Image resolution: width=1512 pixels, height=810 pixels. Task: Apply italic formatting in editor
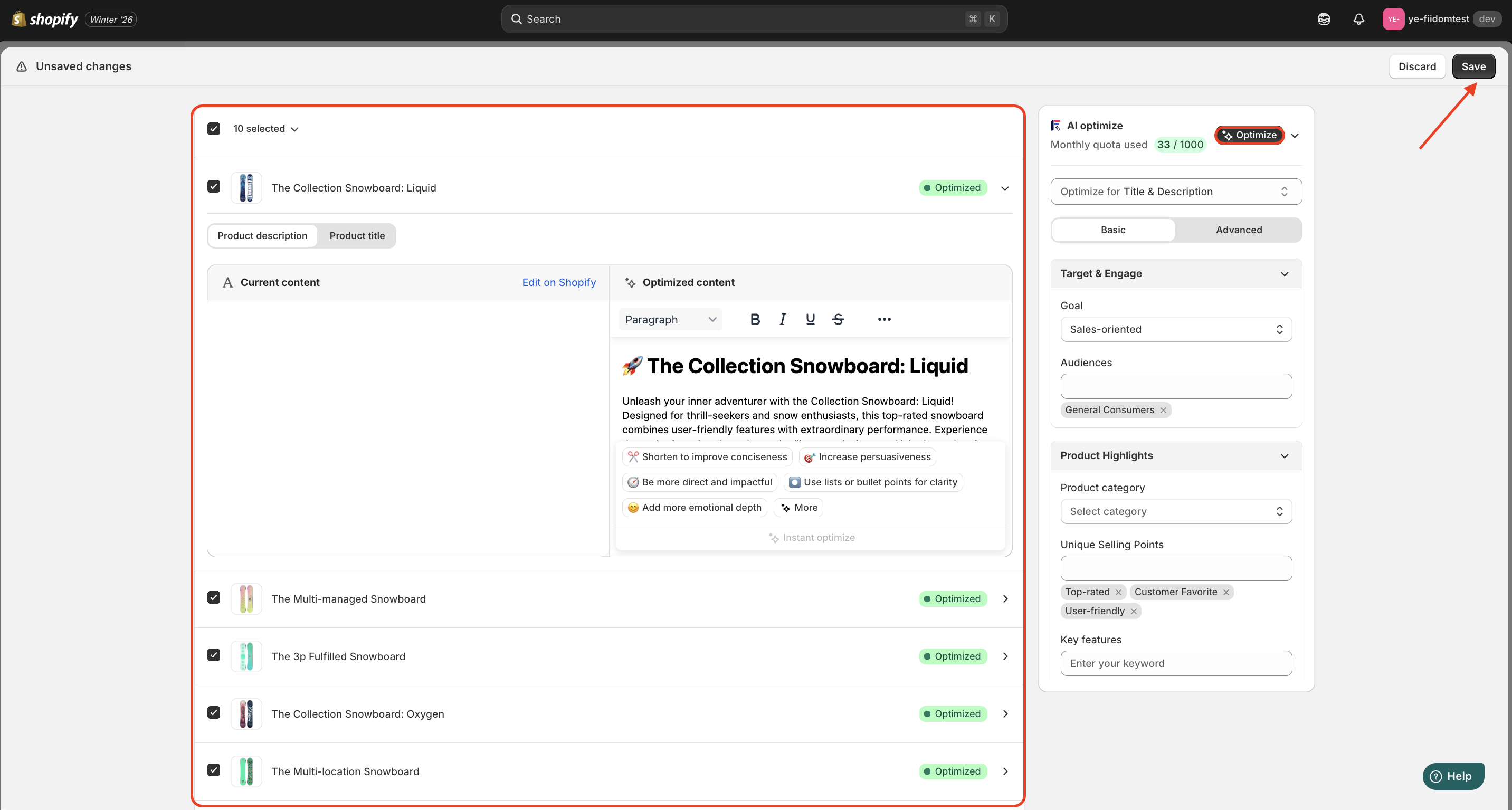click(x=783, y=319)
